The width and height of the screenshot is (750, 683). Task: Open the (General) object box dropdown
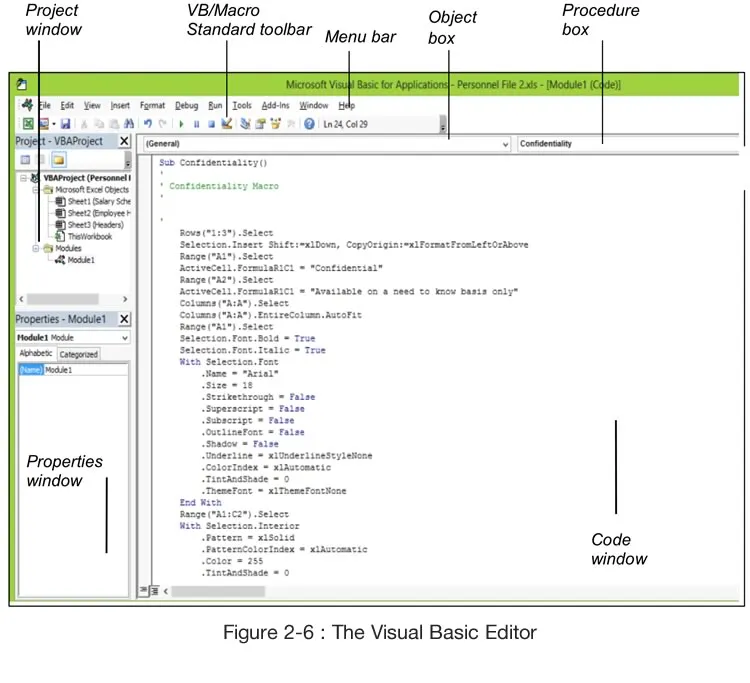pos(504,144)
